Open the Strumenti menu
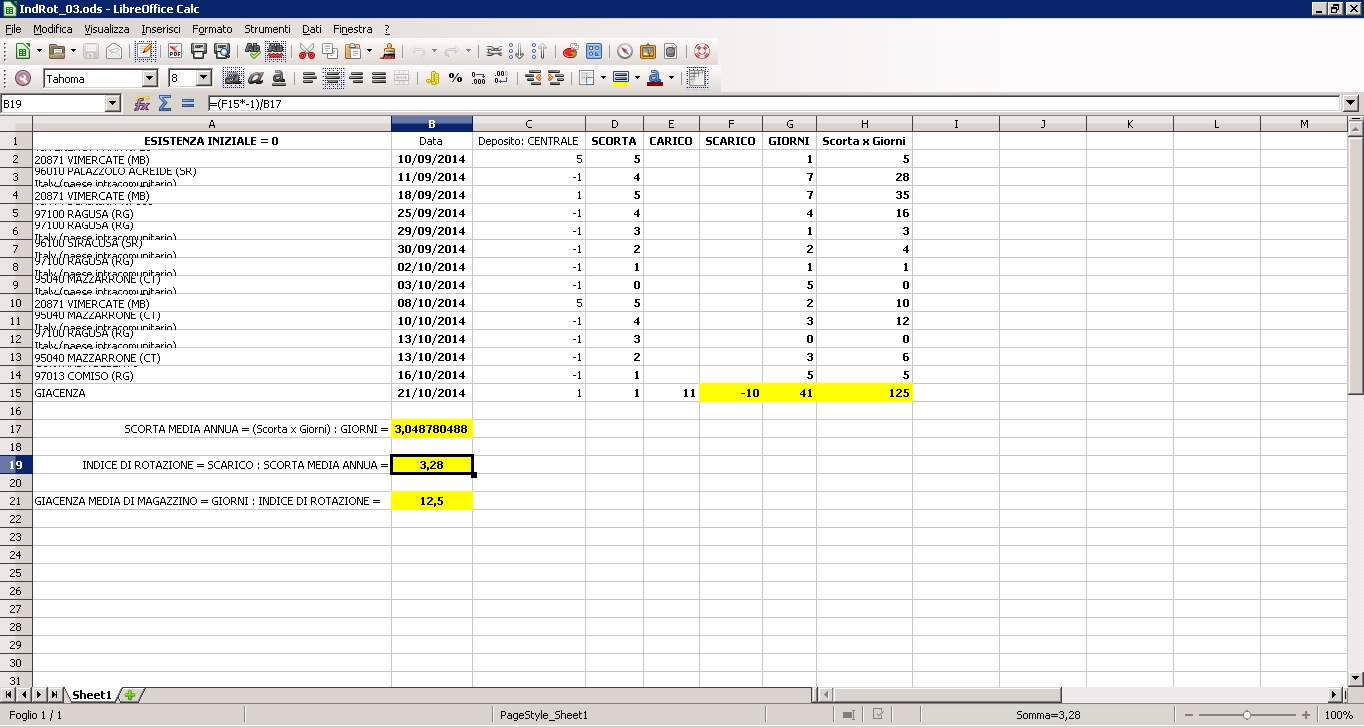 tap(267, 29)
